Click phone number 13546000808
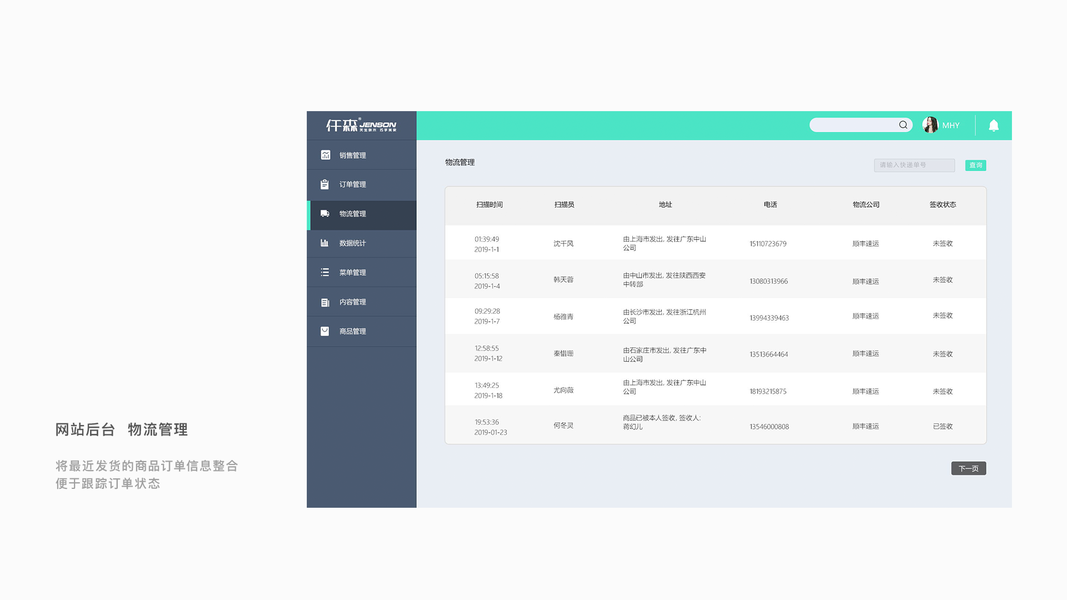Image resolution: width=1067 pixels, height=600 pixels. click(x=770, y=427)
